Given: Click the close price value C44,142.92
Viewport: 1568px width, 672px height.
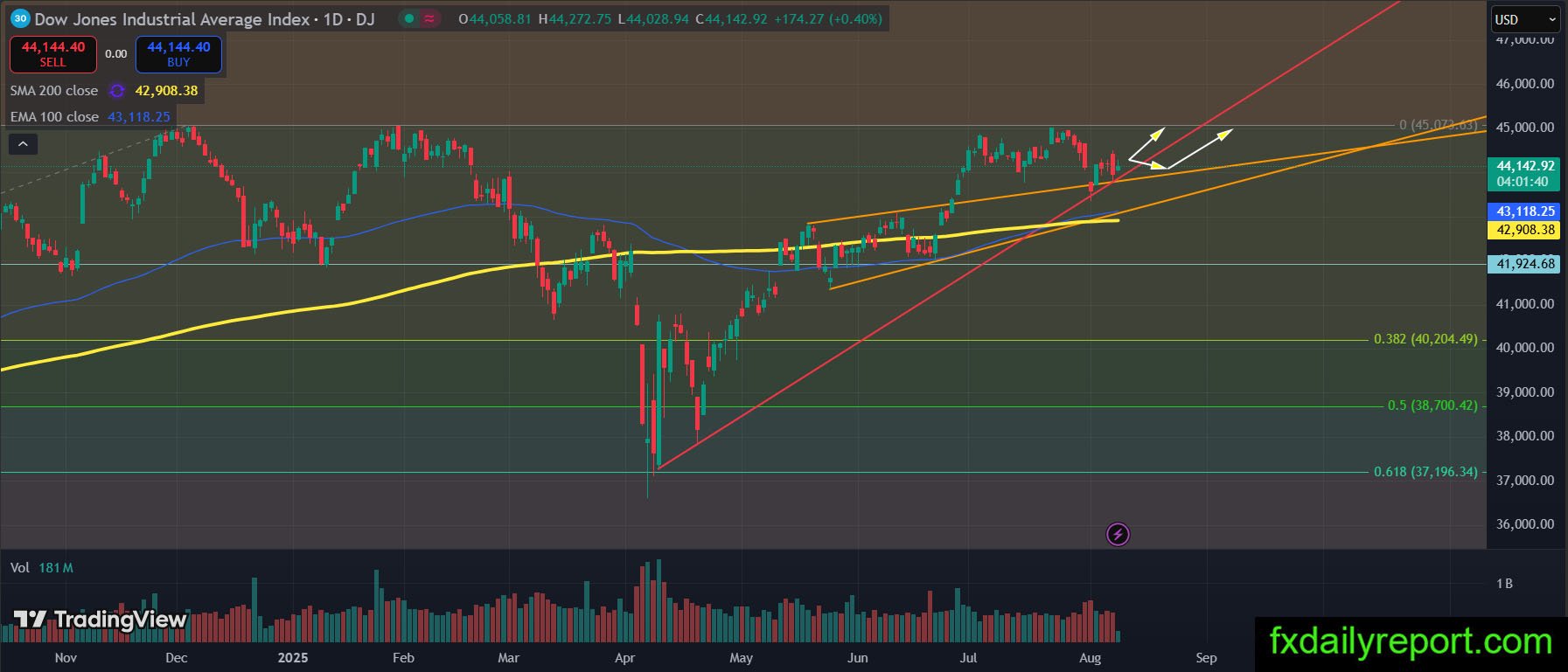Looking at the screenshot, I should click(731, 18).
